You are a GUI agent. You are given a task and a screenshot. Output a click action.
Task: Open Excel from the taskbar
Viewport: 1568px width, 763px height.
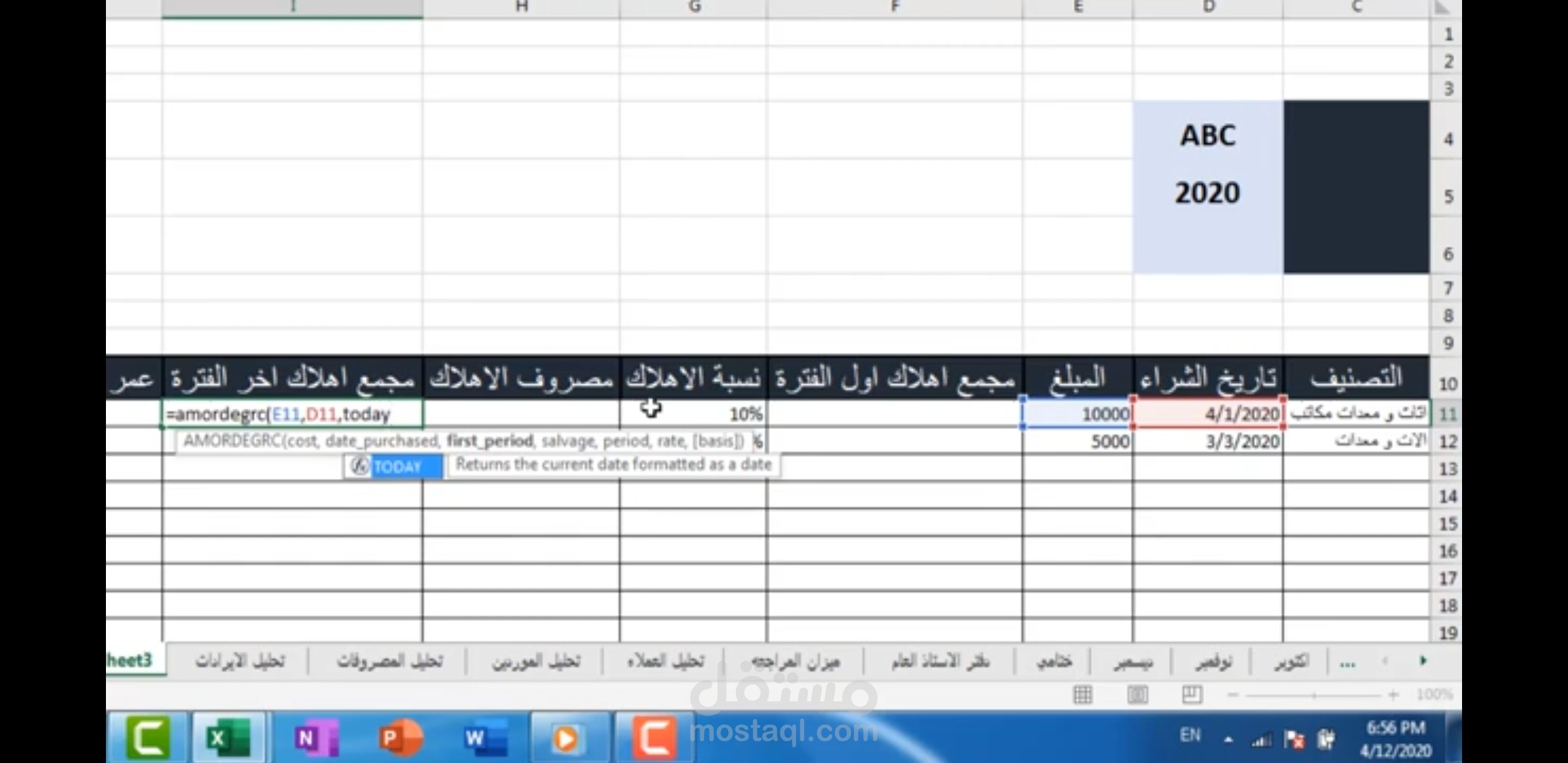click(x=227, y=738)
